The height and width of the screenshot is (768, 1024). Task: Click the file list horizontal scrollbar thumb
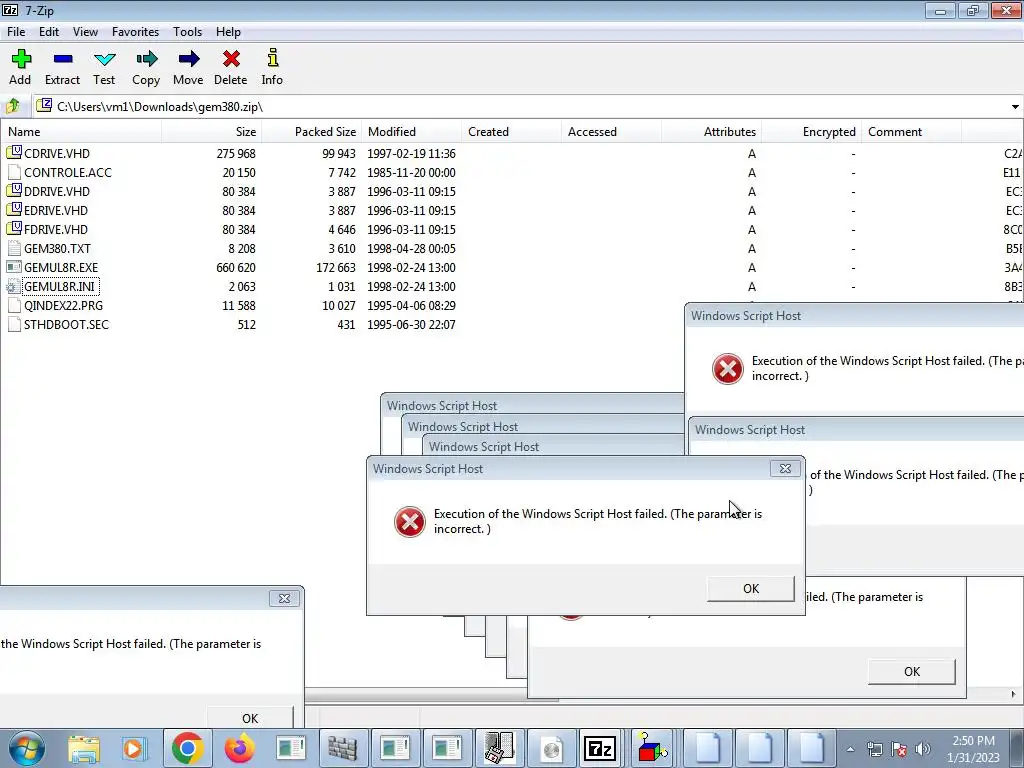[431, 695]
